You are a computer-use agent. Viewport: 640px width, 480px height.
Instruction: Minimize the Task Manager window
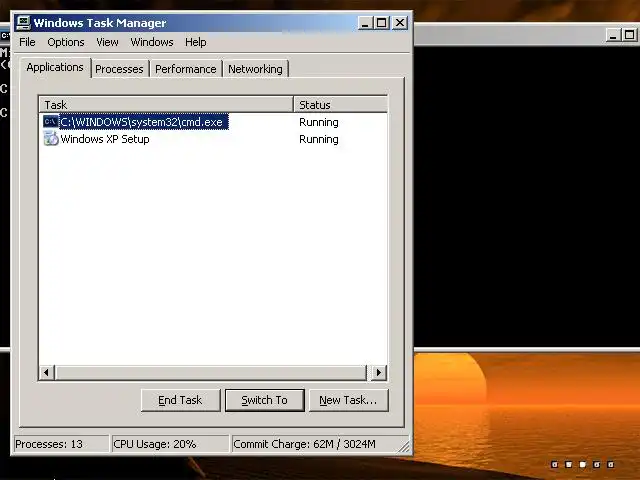point(365,23)
